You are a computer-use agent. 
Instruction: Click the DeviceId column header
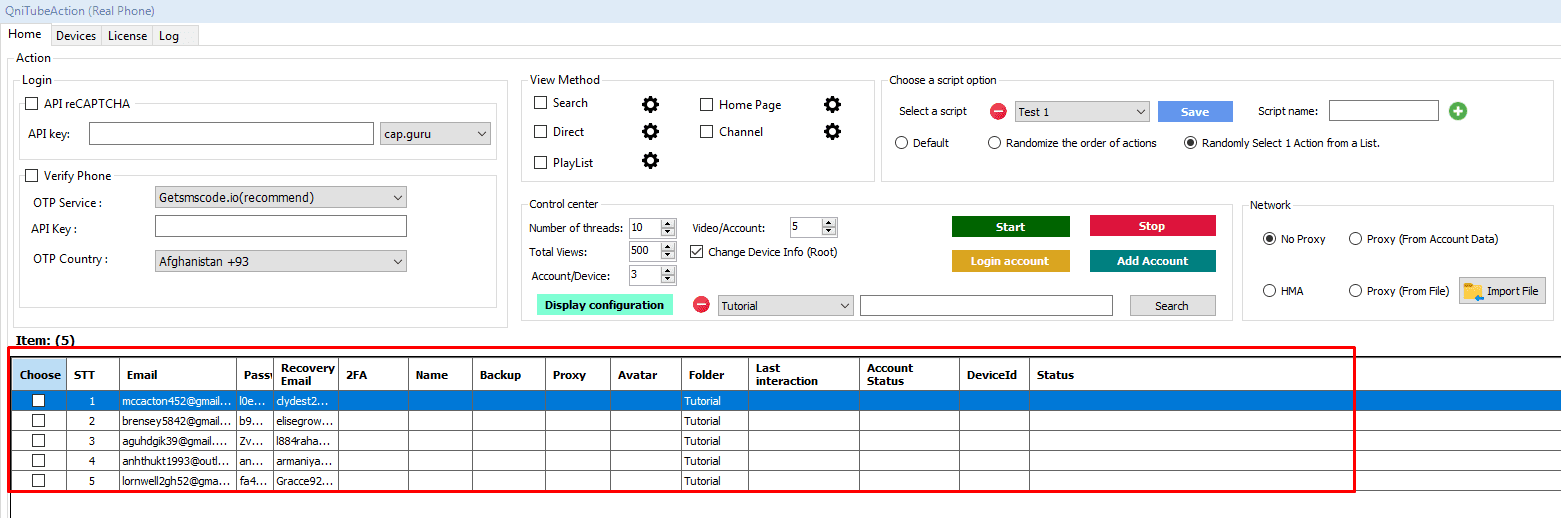[994, 375]
